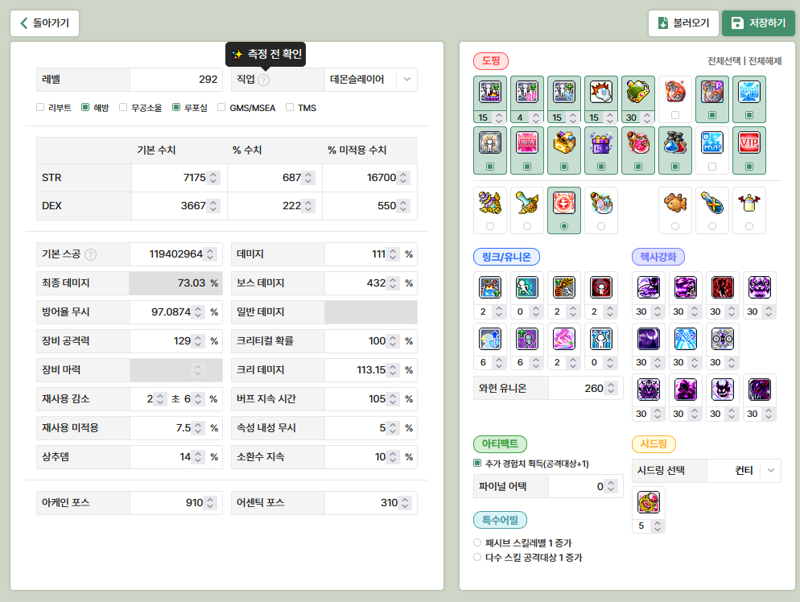This screenshot has width=800, height=602.
Task: Click the 아티팩트 section label
Action: click(500, 444)
